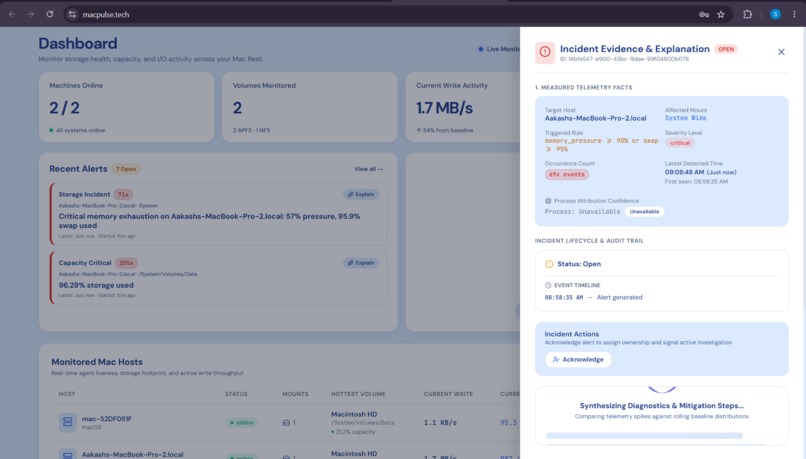The height and width of the screenshot is (459, 806).
Task: Click the 71x badge on Storage Incident
Action: [x=123, y=194]
